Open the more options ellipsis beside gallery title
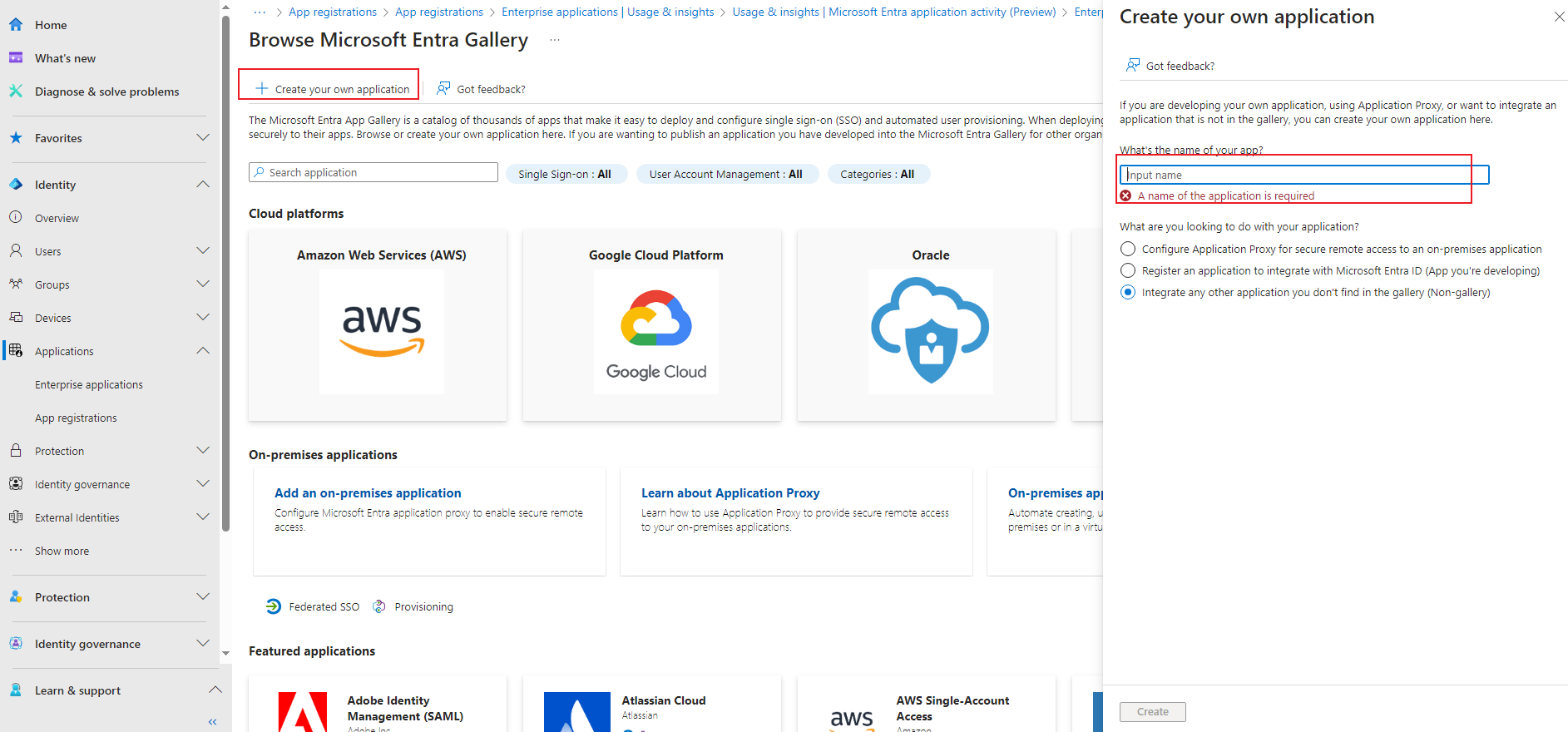This screenshot has width=1568, height=732. click(555, 40)
